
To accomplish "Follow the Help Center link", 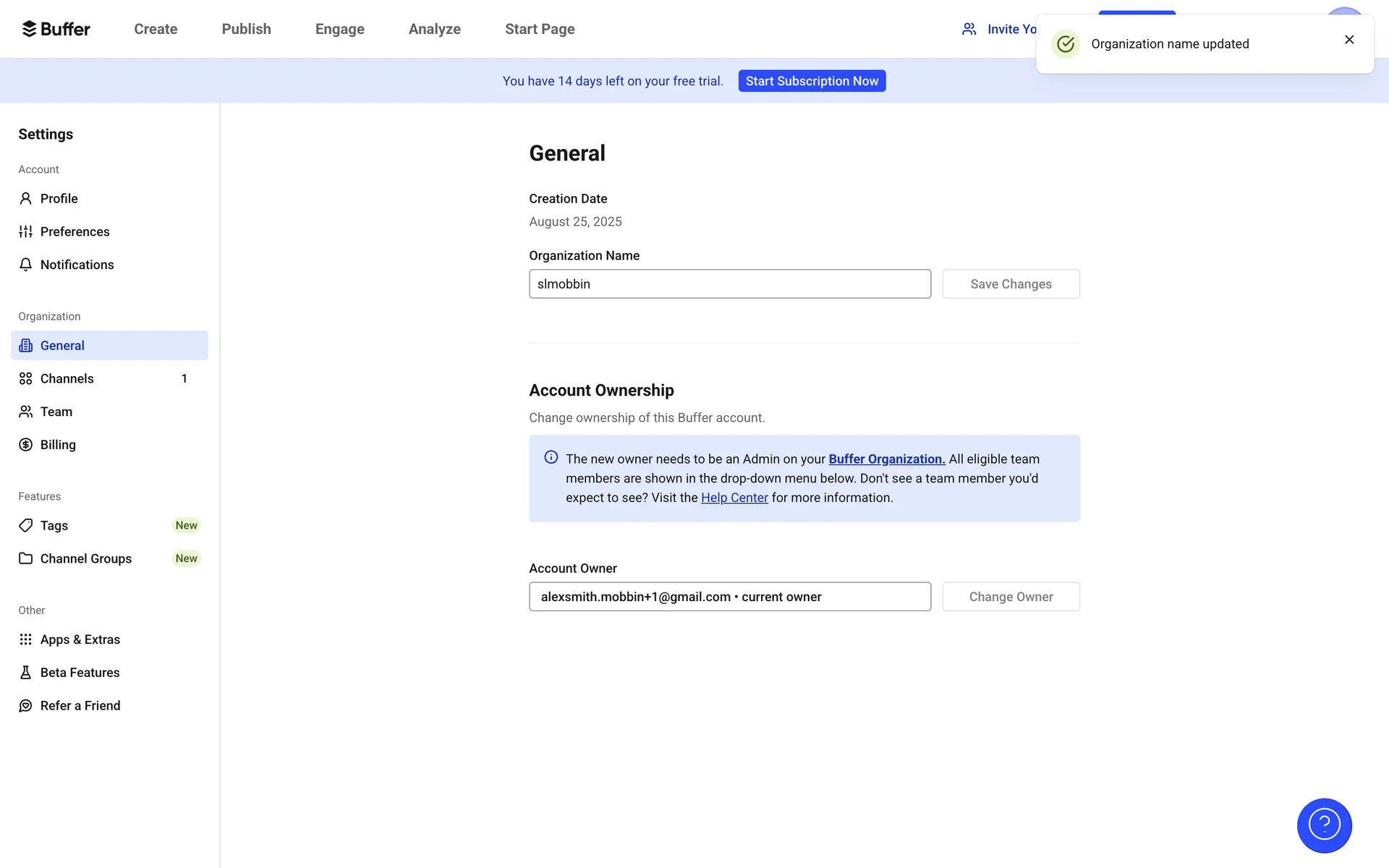I will pyautogui.click(x=734, y=498).
